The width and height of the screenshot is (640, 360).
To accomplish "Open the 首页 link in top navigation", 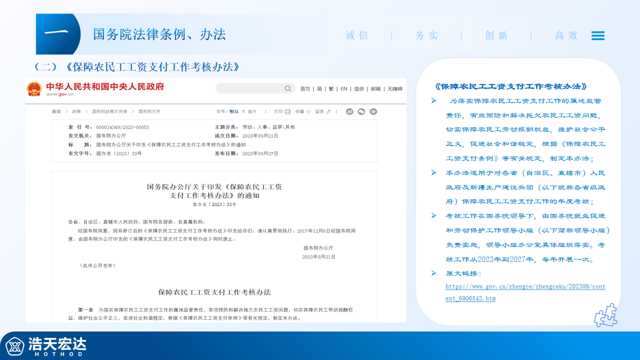I will (305, 89).
